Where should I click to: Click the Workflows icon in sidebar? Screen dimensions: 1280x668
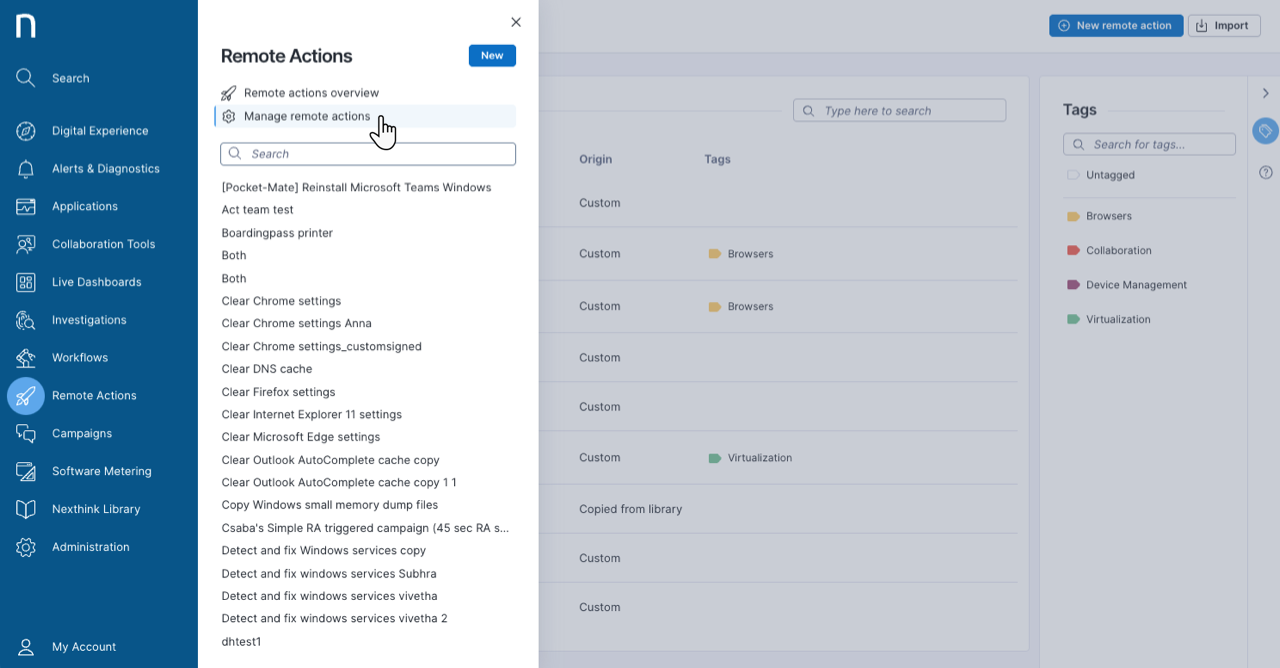[x=26, y=358]
